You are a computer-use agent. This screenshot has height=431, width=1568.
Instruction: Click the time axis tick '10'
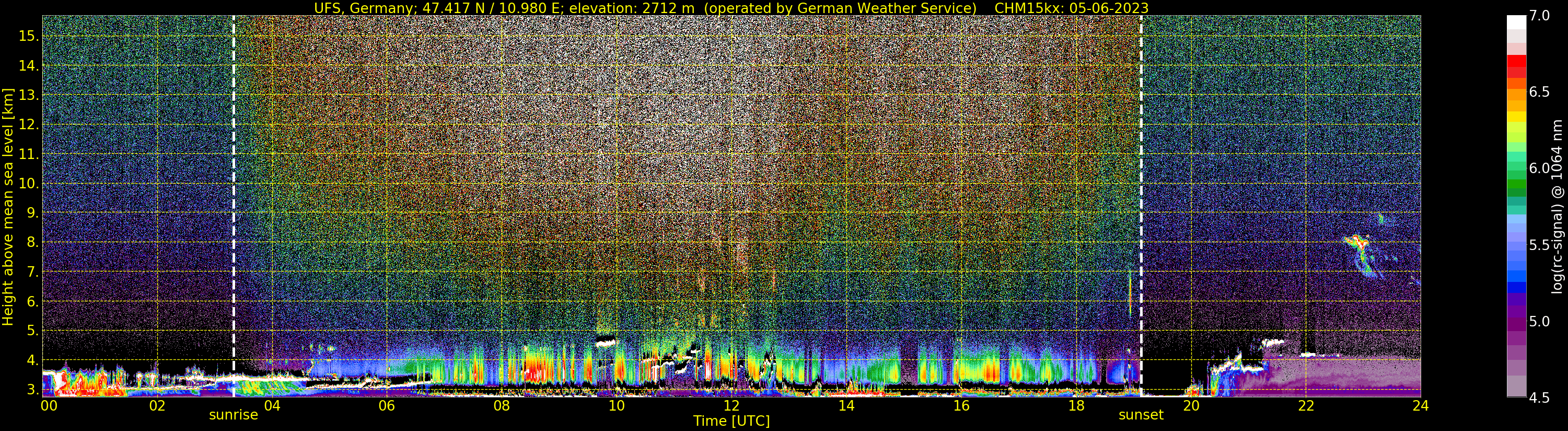(x=617, y=405)
